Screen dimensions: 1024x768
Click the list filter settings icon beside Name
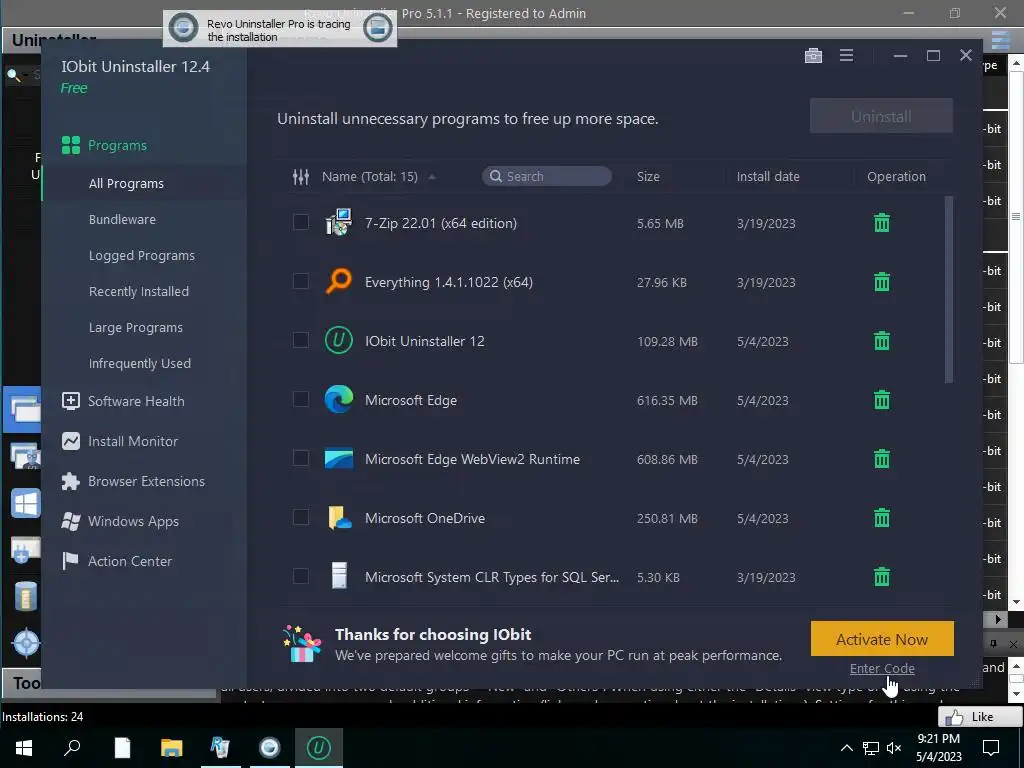point(300,176)
